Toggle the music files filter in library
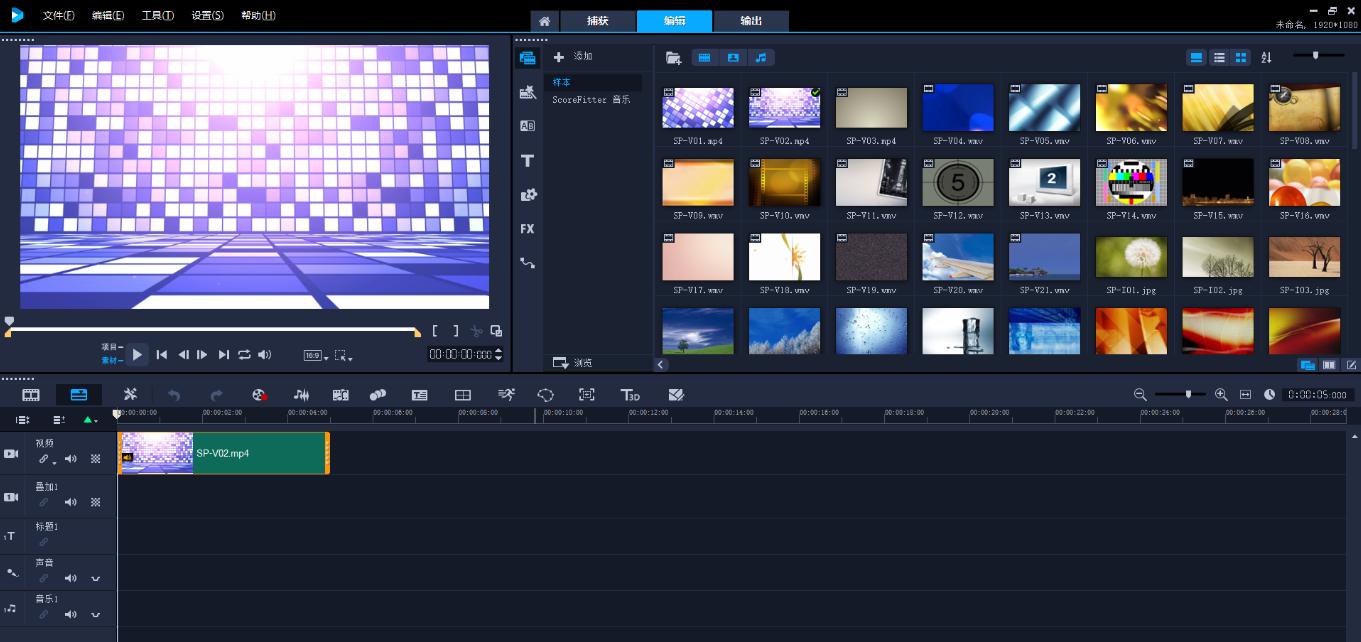 [x=761, y=58]
